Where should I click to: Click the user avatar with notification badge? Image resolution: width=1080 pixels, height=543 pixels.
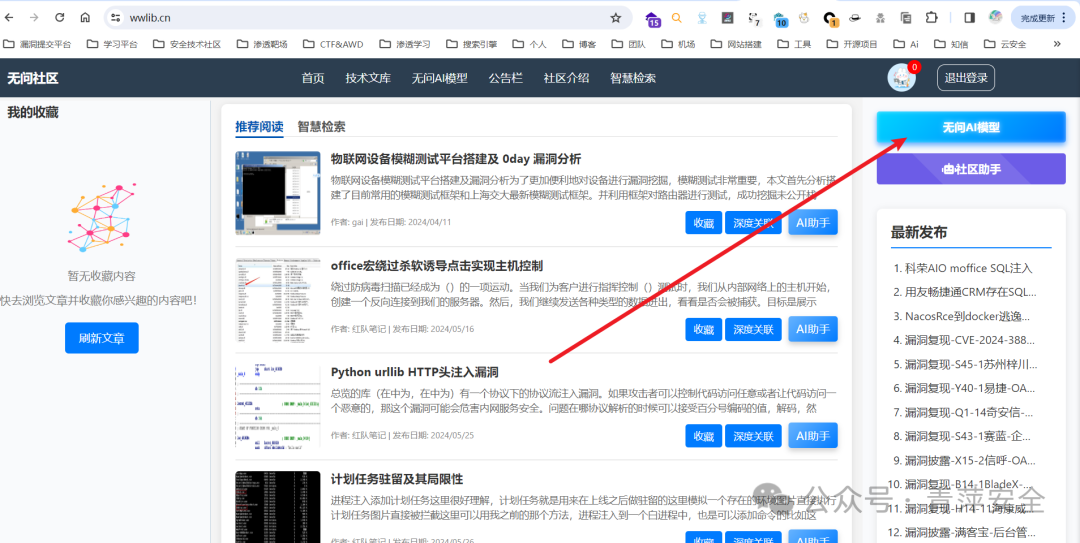click(x=902, y=77)
